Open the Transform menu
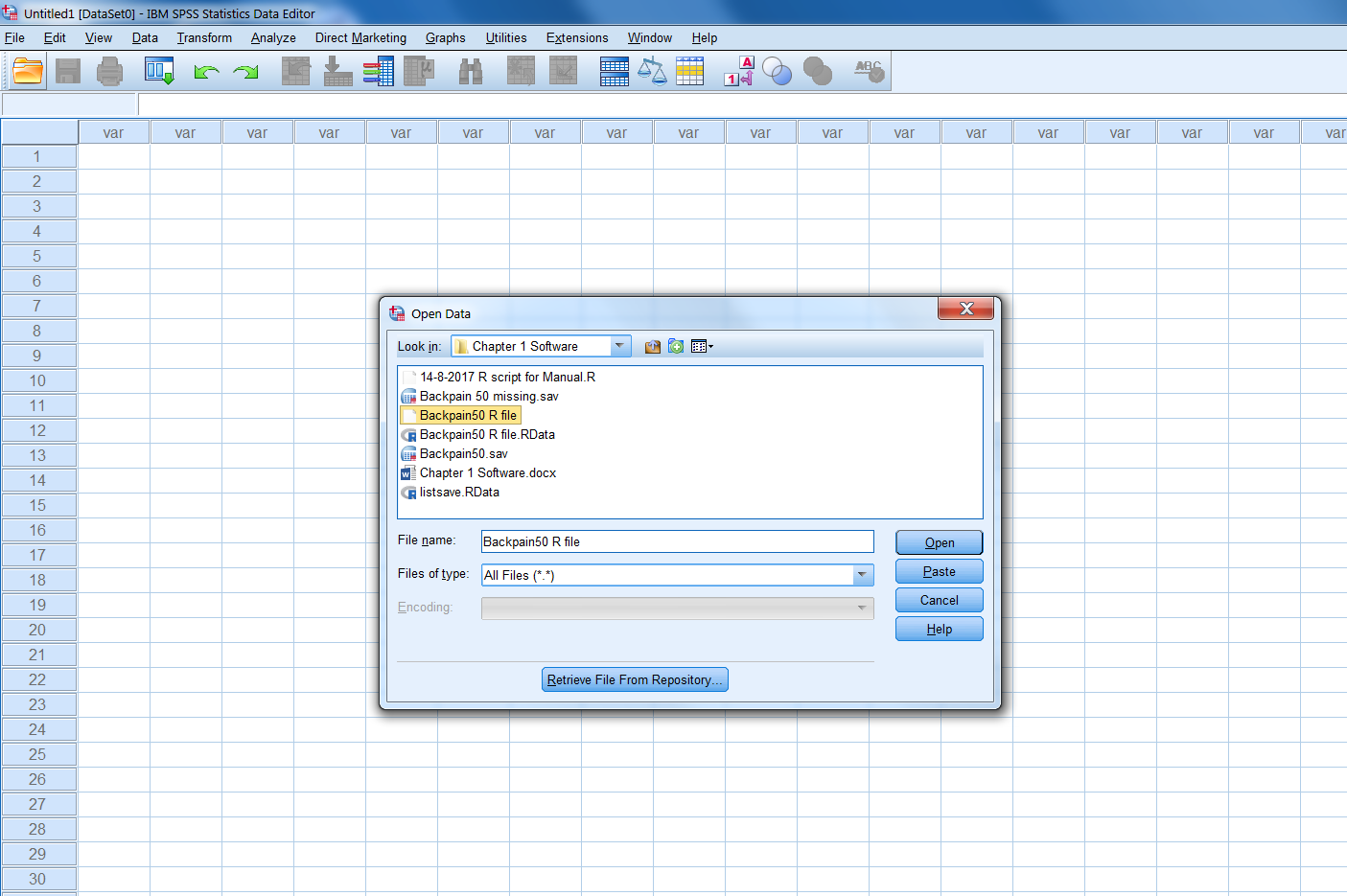The width and height of the screenshot is (1347, 896). pos(204,38)
